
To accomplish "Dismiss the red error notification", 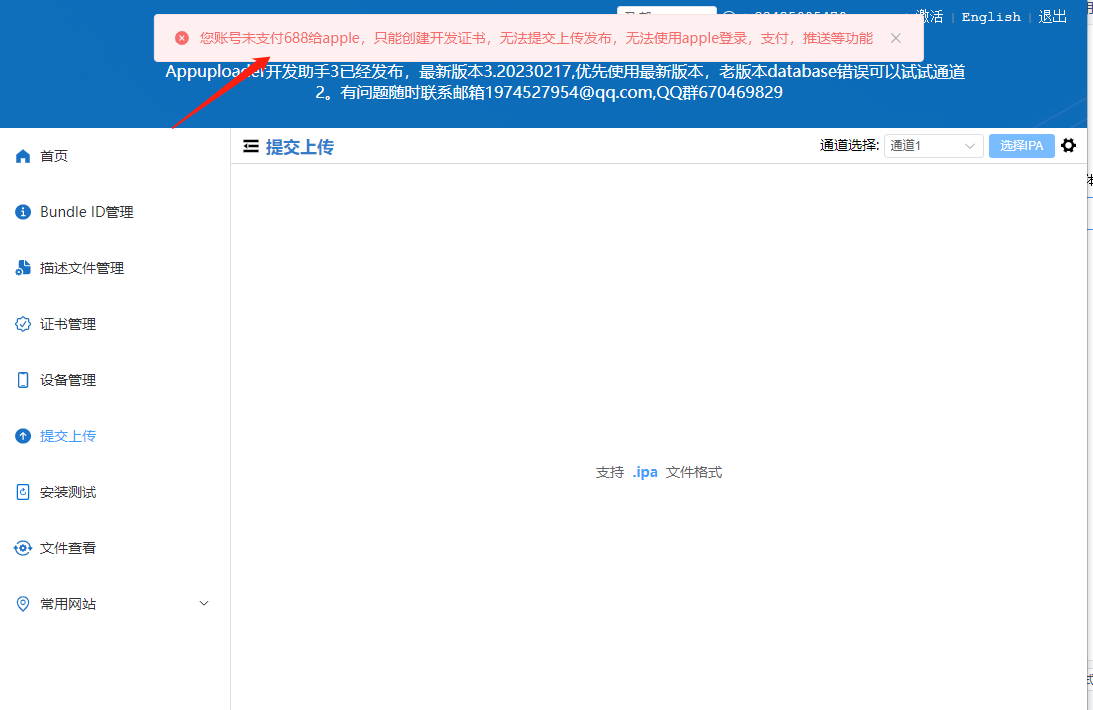I will coord(895,38).
